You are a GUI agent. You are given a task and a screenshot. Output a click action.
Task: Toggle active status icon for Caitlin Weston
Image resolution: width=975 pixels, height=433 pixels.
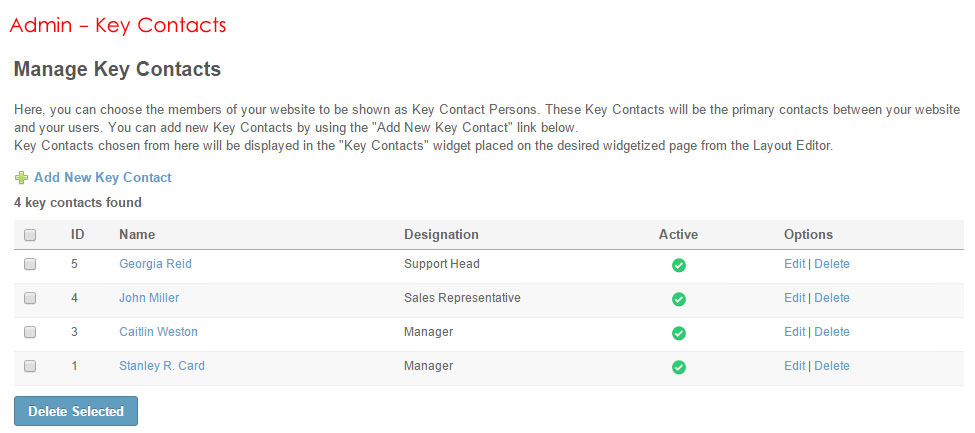[x=678, y=333]
